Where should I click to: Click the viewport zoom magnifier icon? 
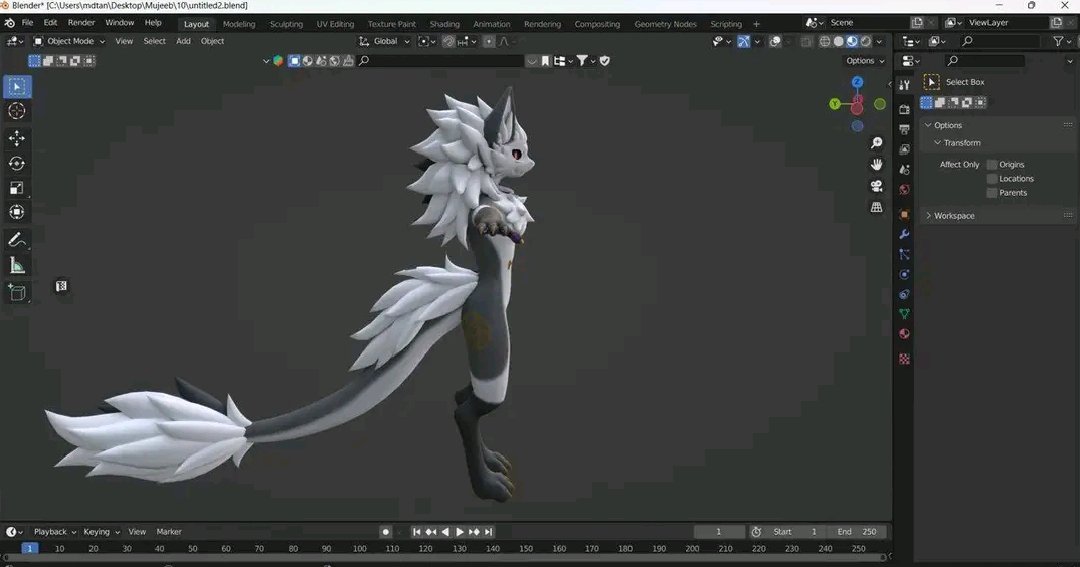tap(876, 143)
